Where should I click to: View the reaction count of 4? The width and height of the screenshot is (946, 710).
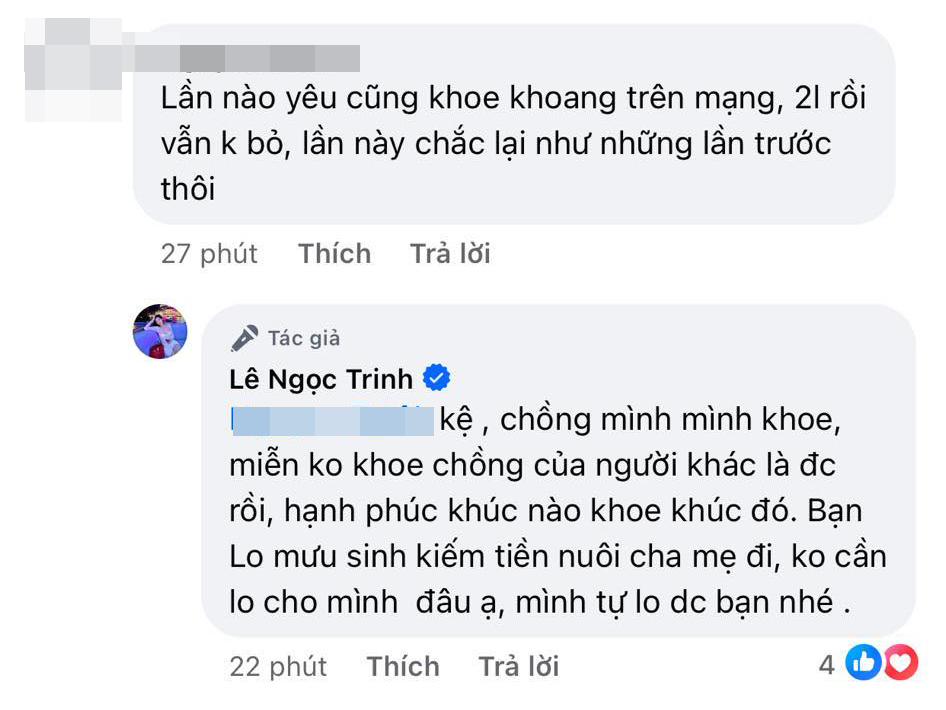(x=827, y=665)
